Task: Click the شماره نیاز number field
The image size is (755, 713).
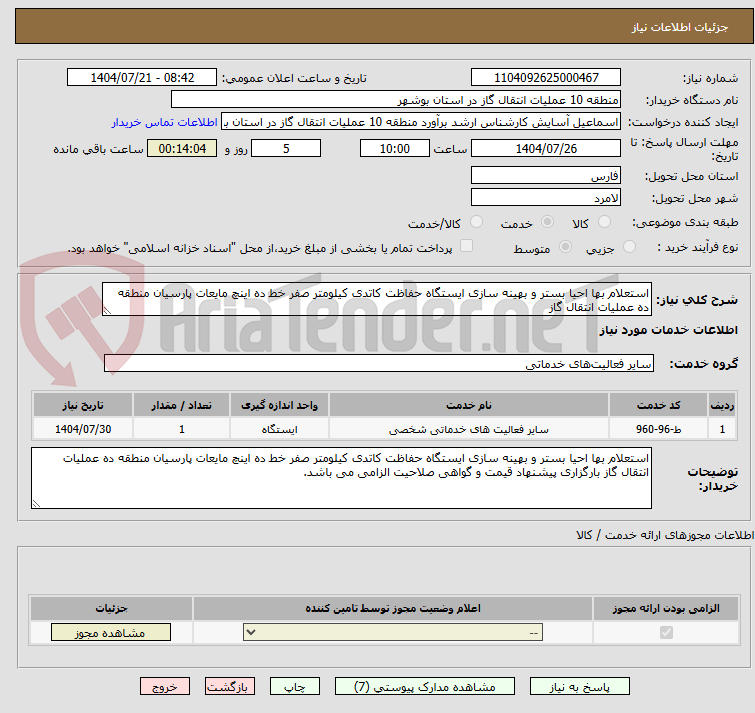Action: click(x=546, y=78)
